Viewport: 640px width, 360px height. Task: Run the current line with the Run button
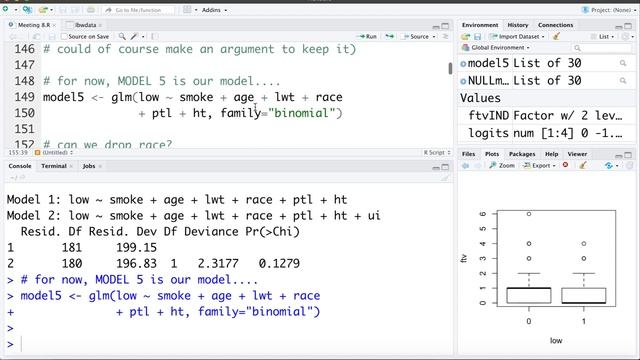pyautogui.click(x=367, y=36)
